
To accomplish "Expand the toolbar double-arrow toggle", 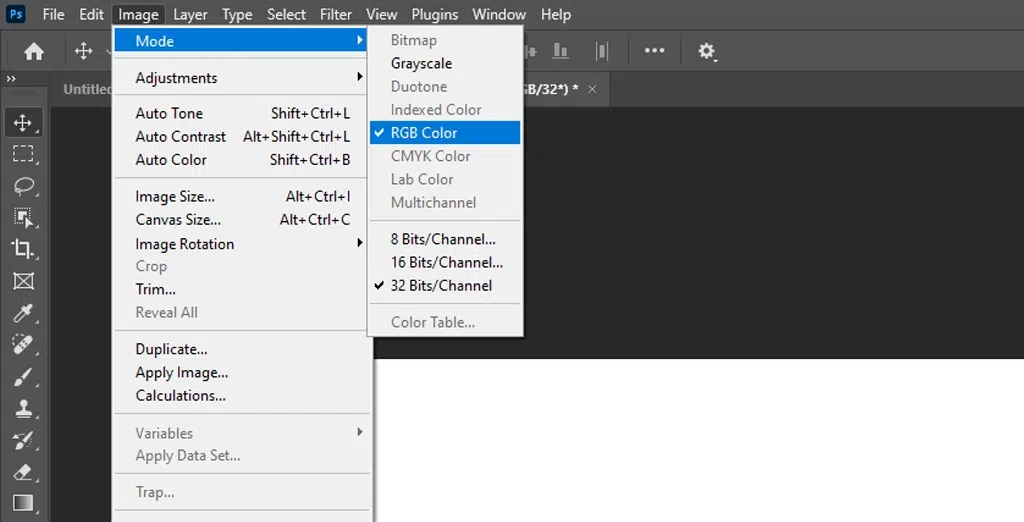I will [11, 78].
